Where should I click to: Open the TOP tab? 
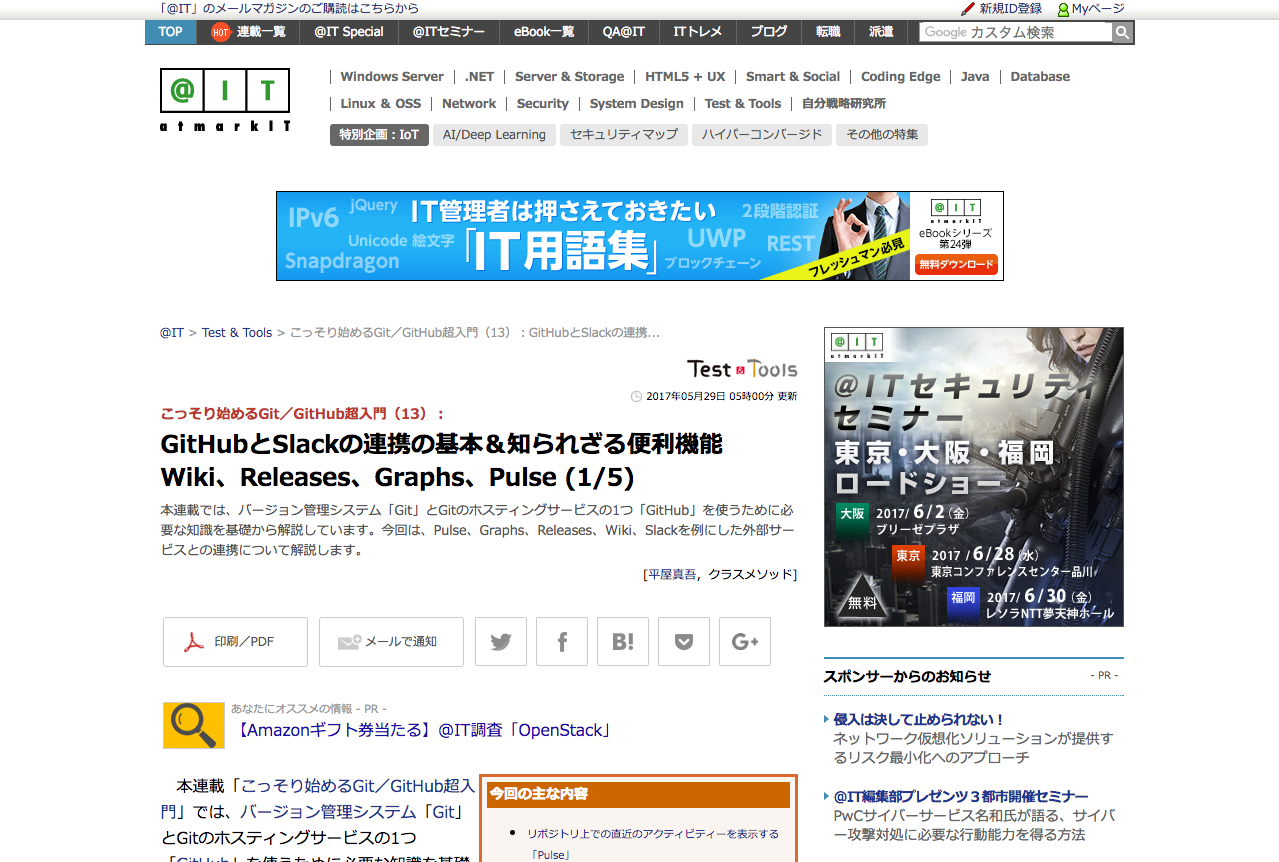tap(171, 32)
